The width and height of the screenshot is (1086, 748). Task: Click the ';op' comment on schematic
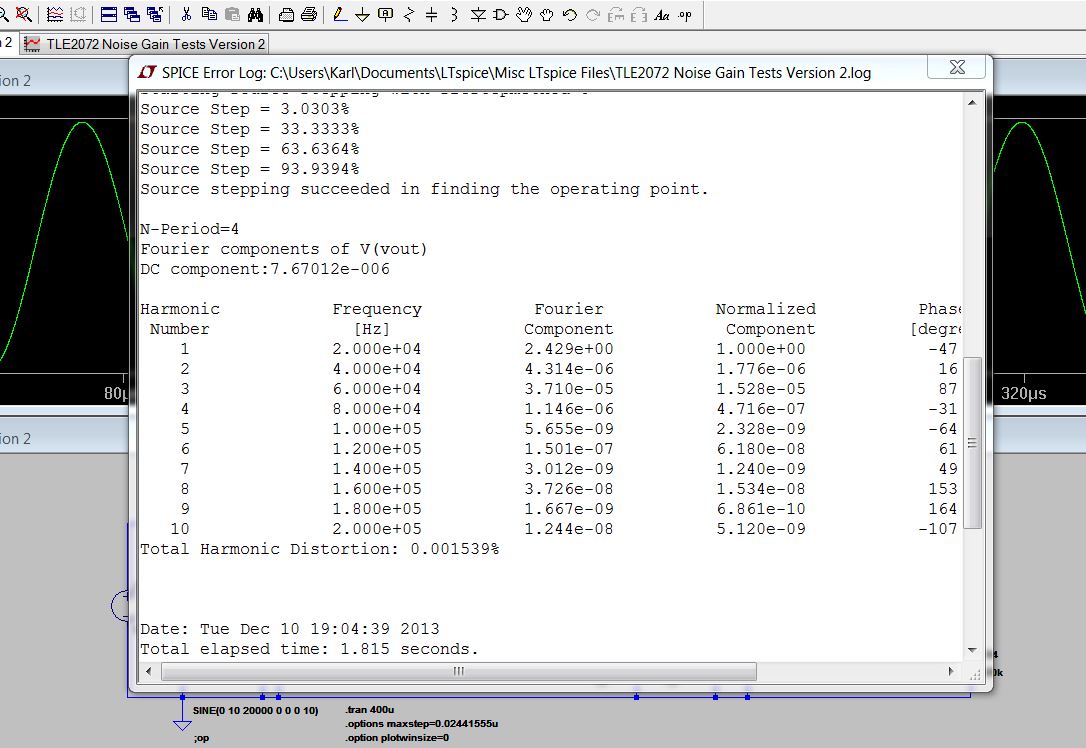tap(202, 738)
